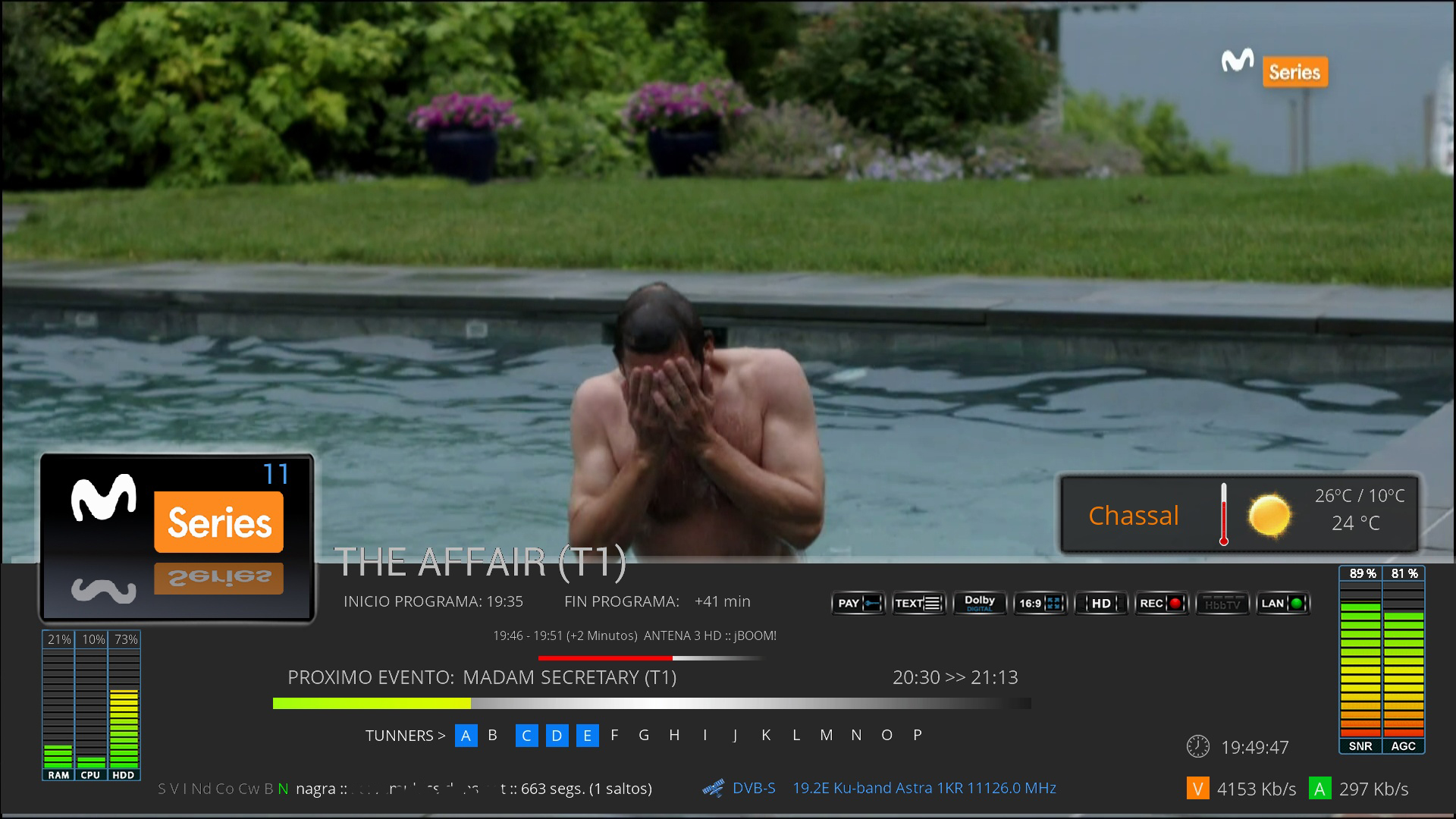Click the channel number 11
The height and width of the screenshot is (819, 1456).
coord(276,475)
